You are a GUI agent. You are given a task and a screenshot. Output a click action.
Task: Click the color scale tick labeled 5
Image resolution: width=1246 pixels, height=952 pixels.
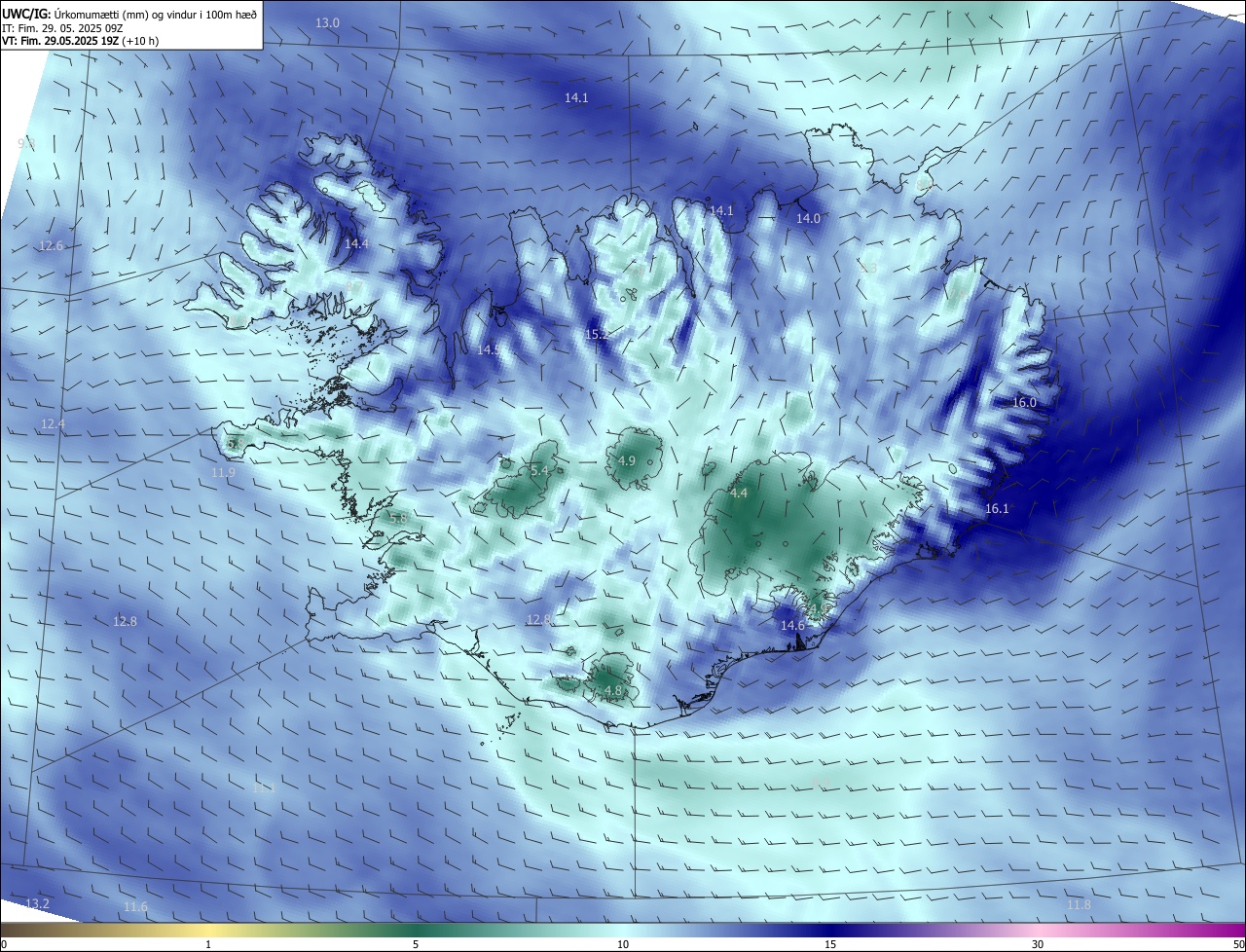(416, 944)
